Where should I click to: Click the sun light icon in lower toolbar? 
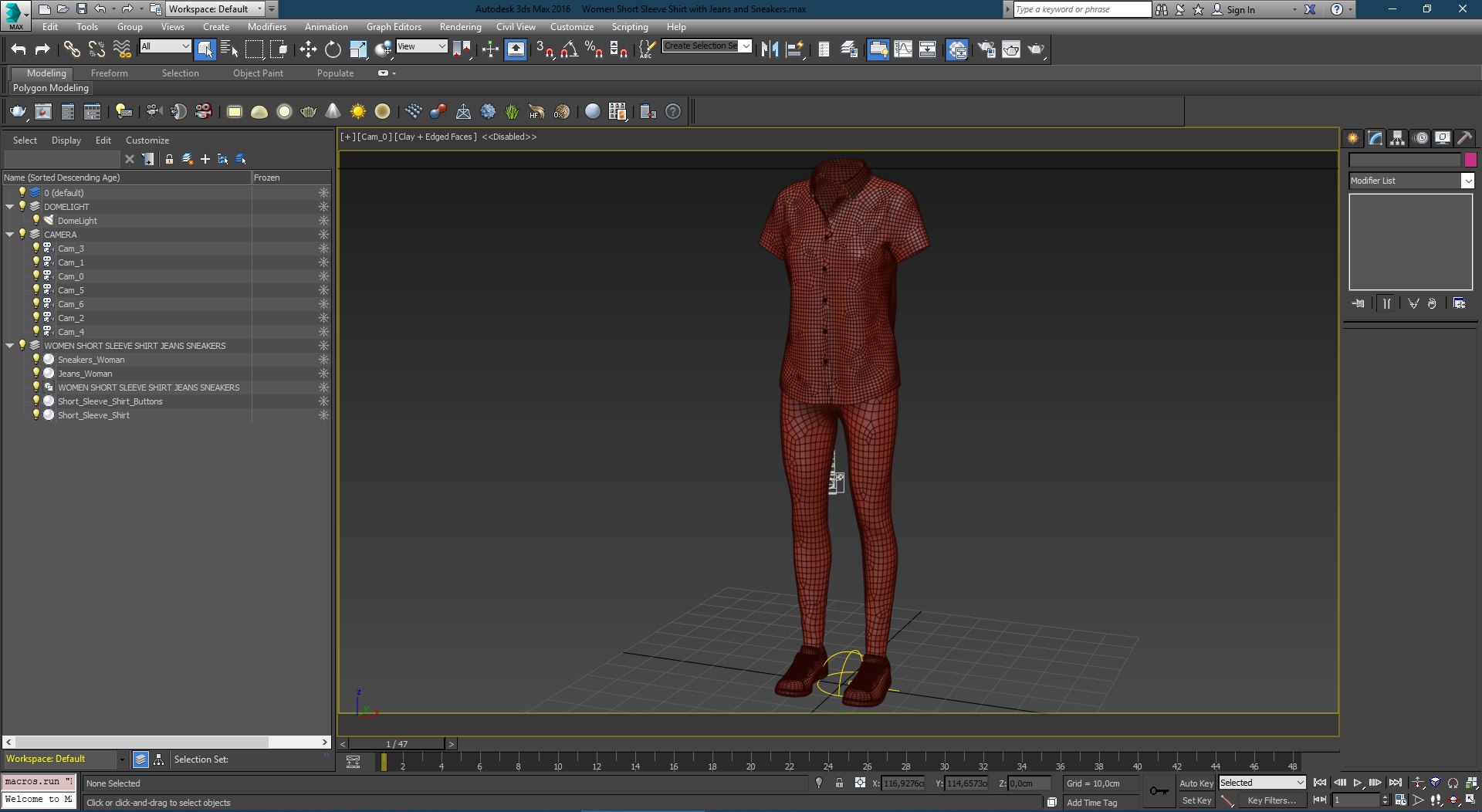point(357,112)
